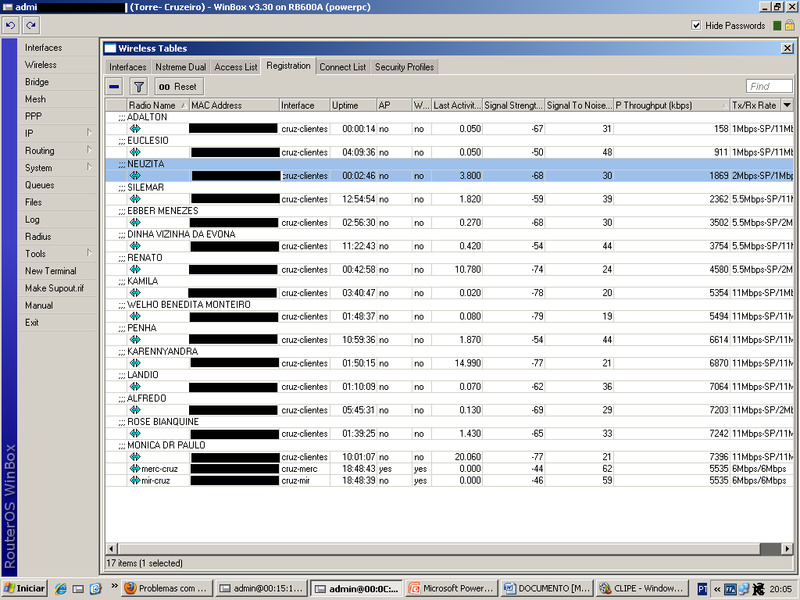
Task: Select the NEUZITA comment row
Action: tap(449, 164)
